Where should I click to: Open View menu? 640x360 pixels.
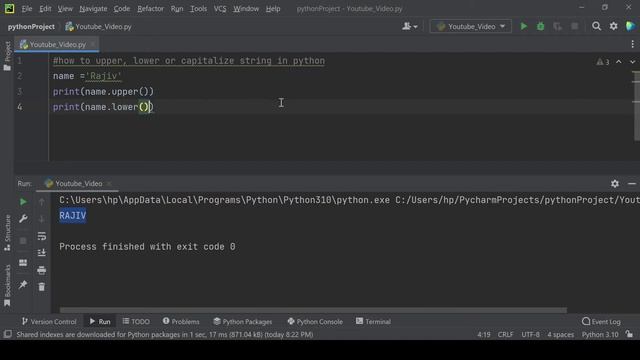pyautogui.click(x=65, y=9)
